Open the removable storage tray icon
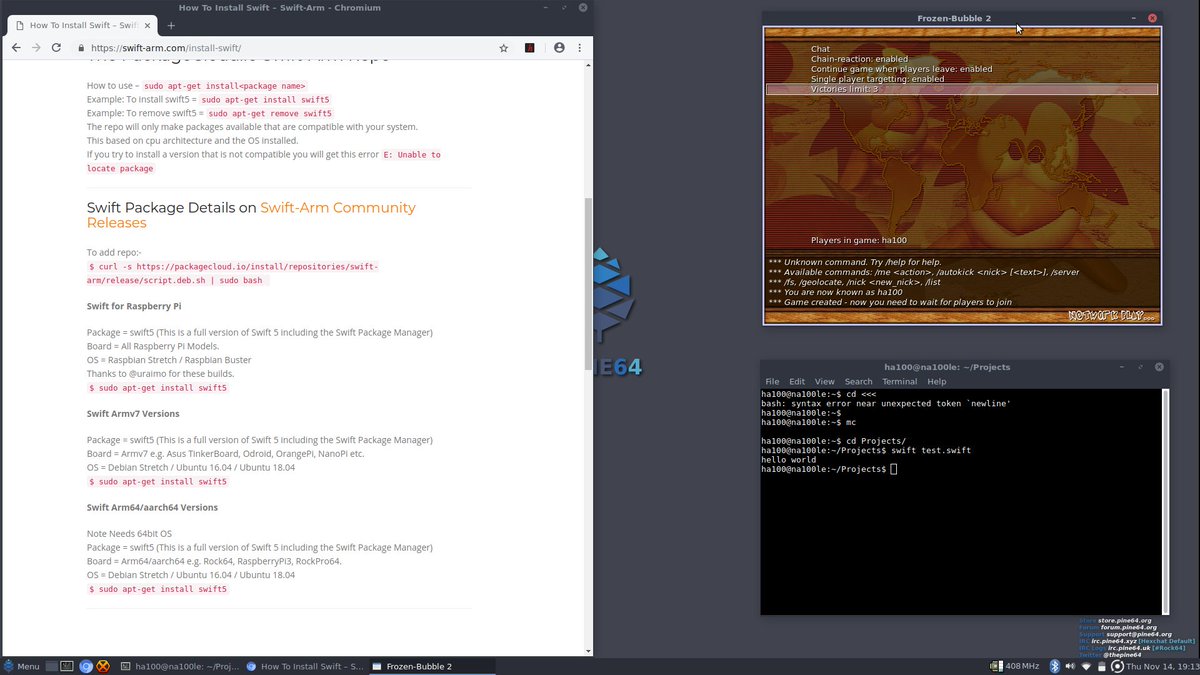 pos(1103,666)
